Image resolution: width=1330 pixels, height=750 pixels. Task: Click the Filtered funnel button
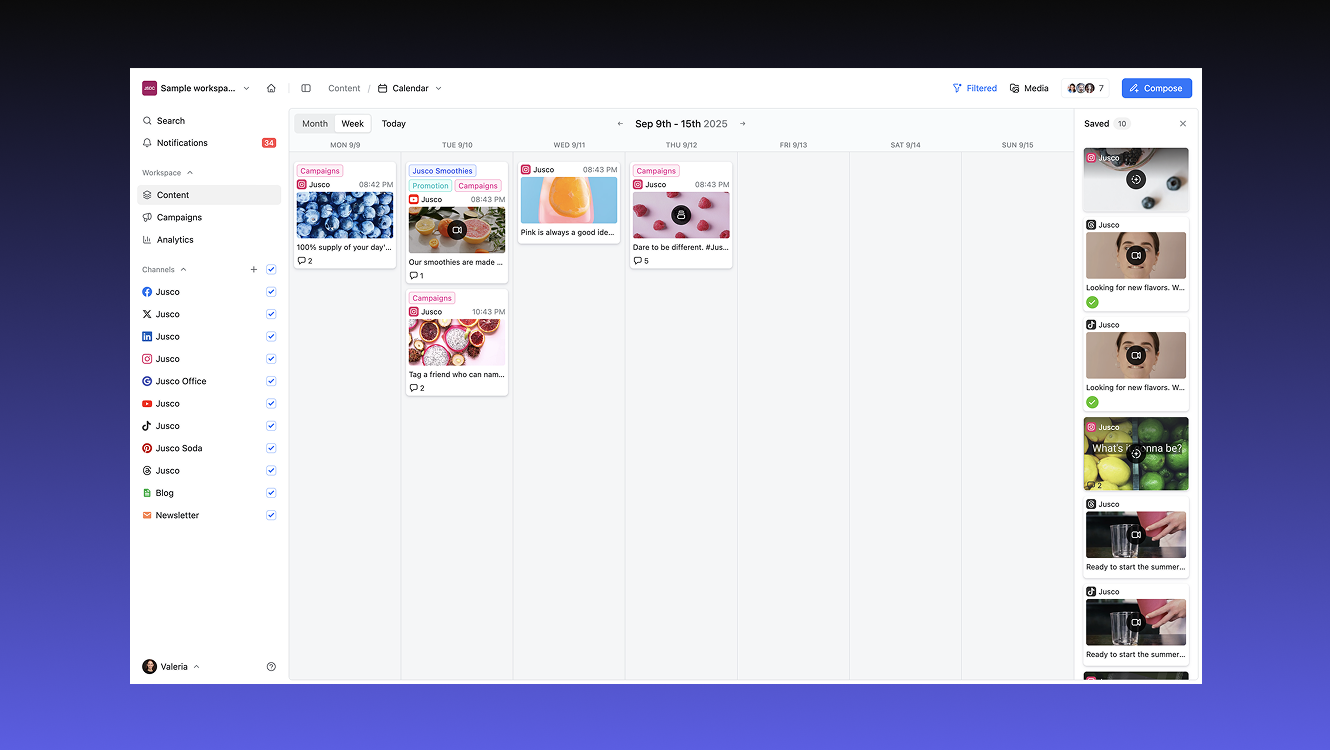click(x=975, y=88)
